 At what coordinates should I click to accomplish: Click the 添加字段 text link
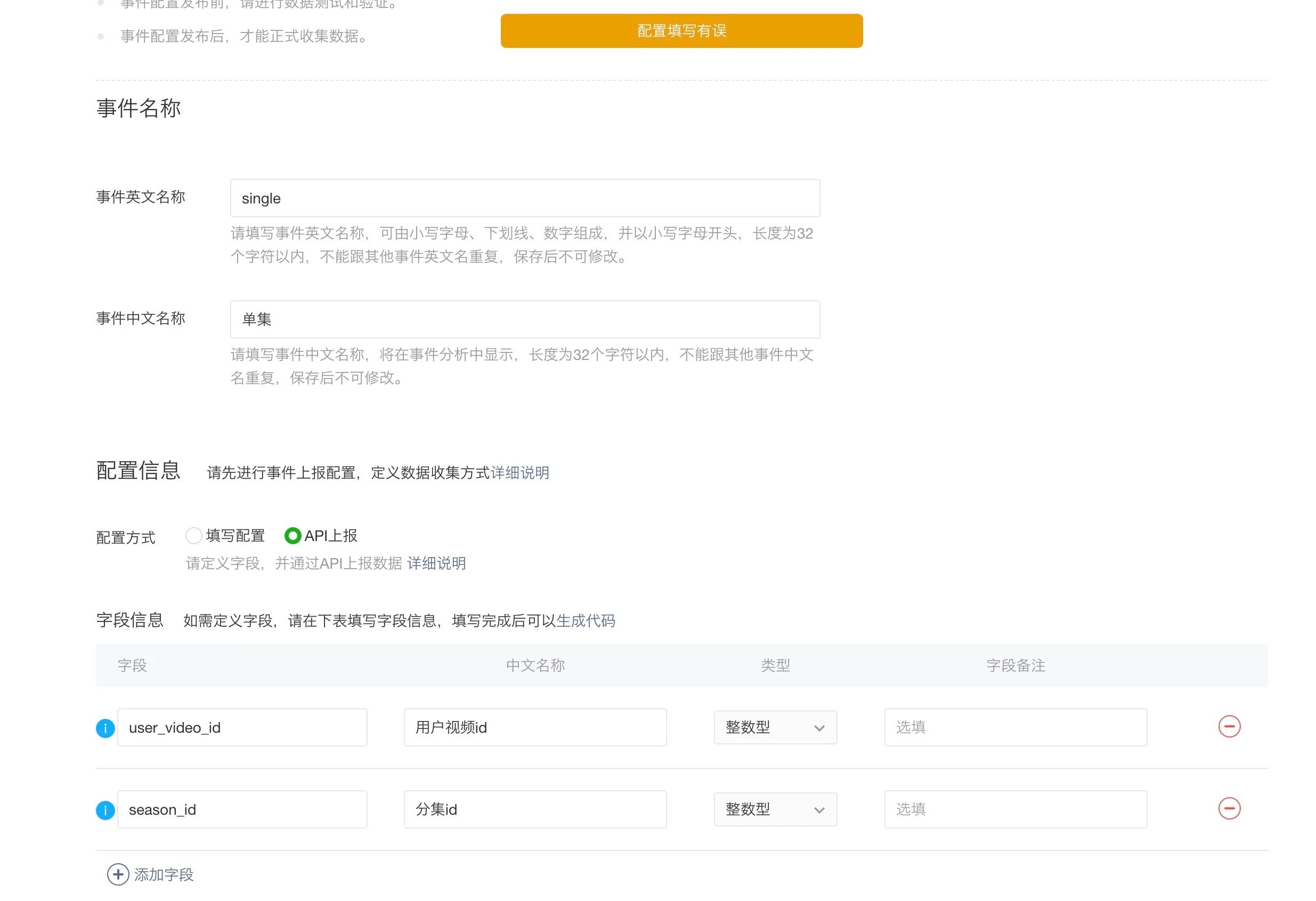[164, 875]
